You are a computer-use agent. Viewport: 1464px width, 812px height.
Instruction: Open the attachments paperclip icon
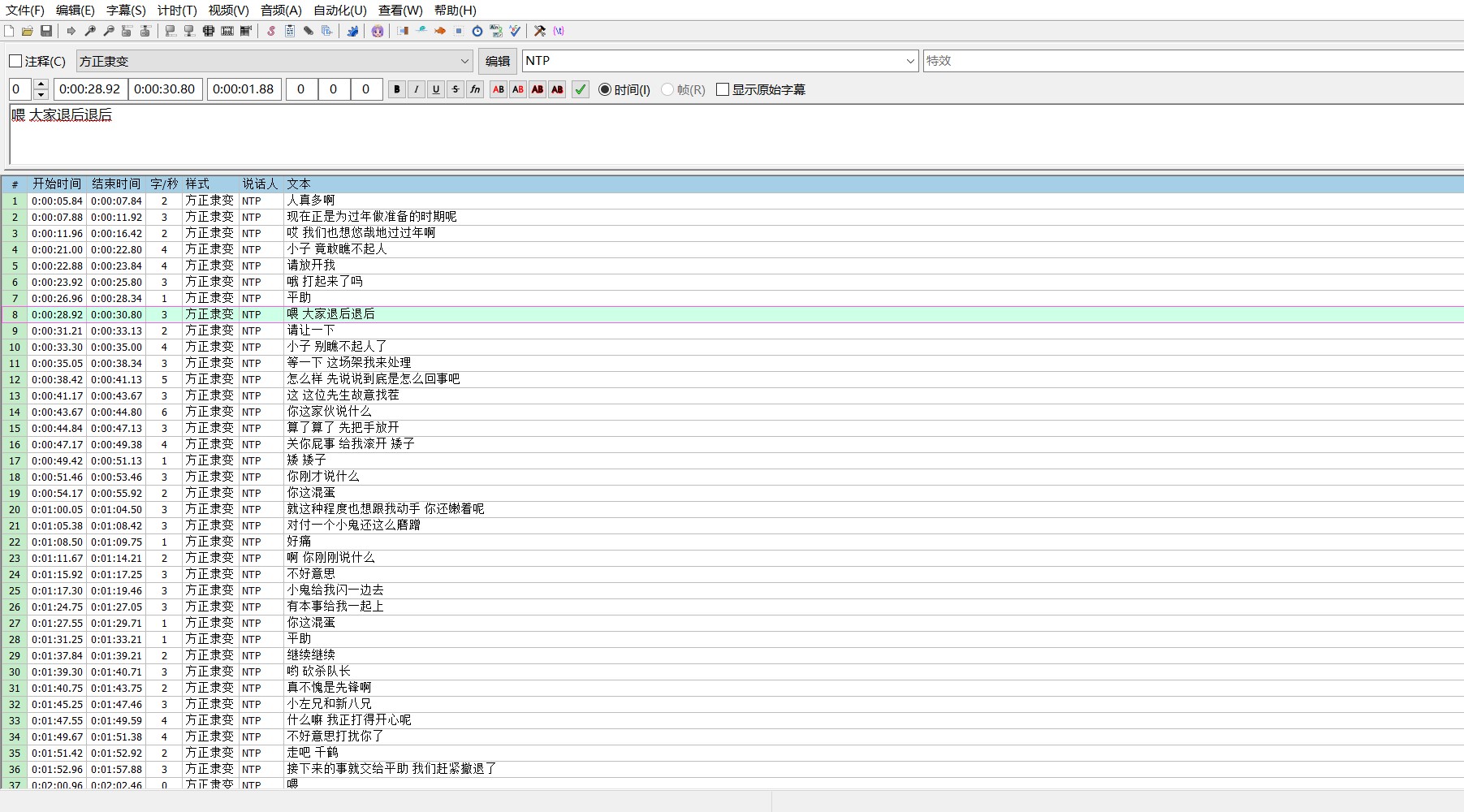(x=309, y=31)
